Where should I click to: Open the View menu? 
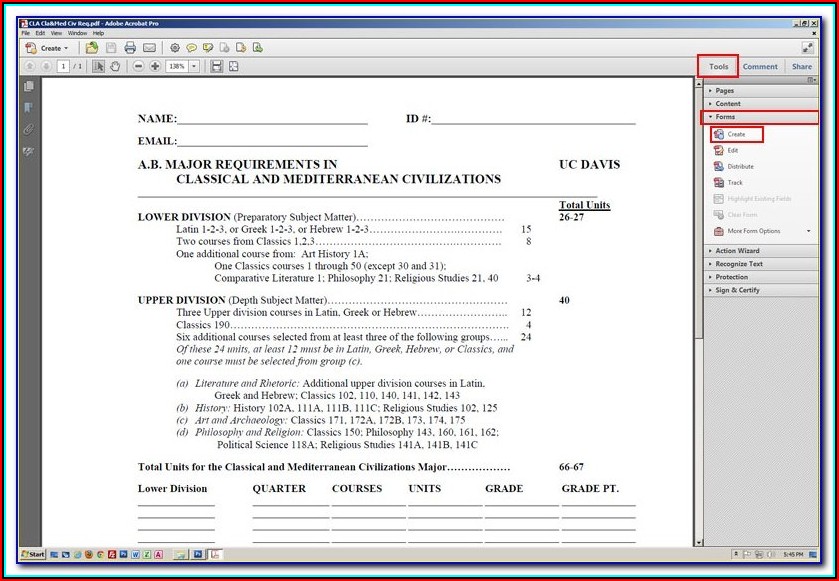(55, 31)
